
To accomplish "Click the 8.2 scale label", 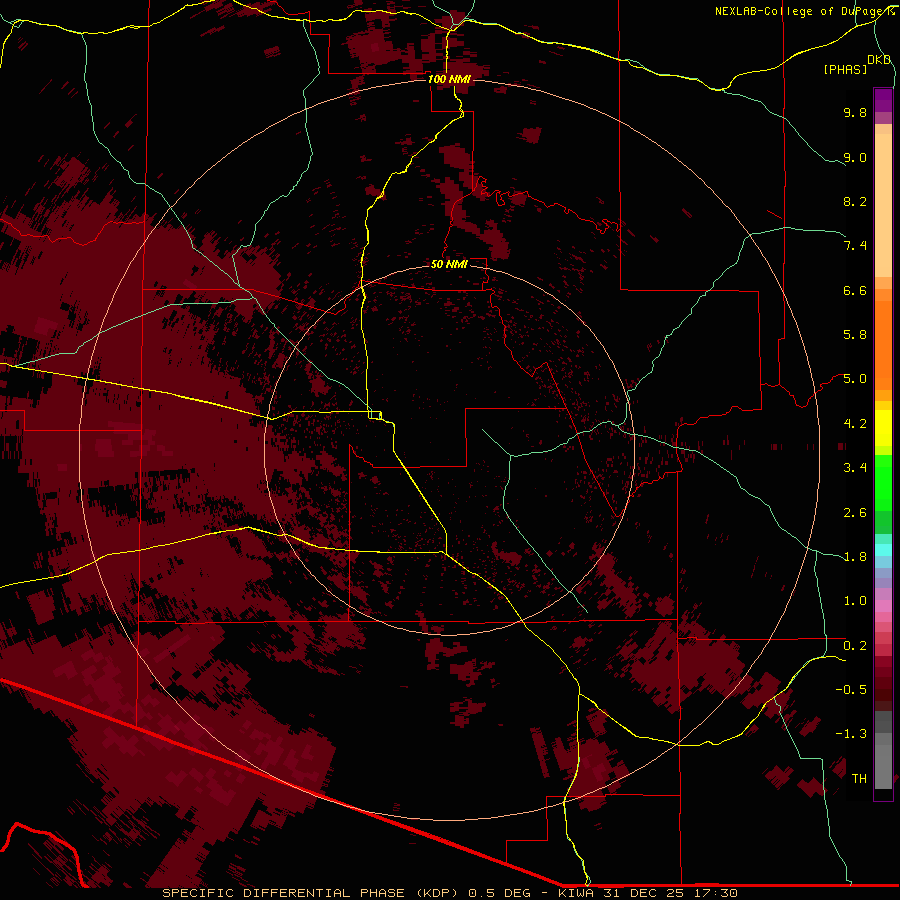I will [x=855, y=201].
